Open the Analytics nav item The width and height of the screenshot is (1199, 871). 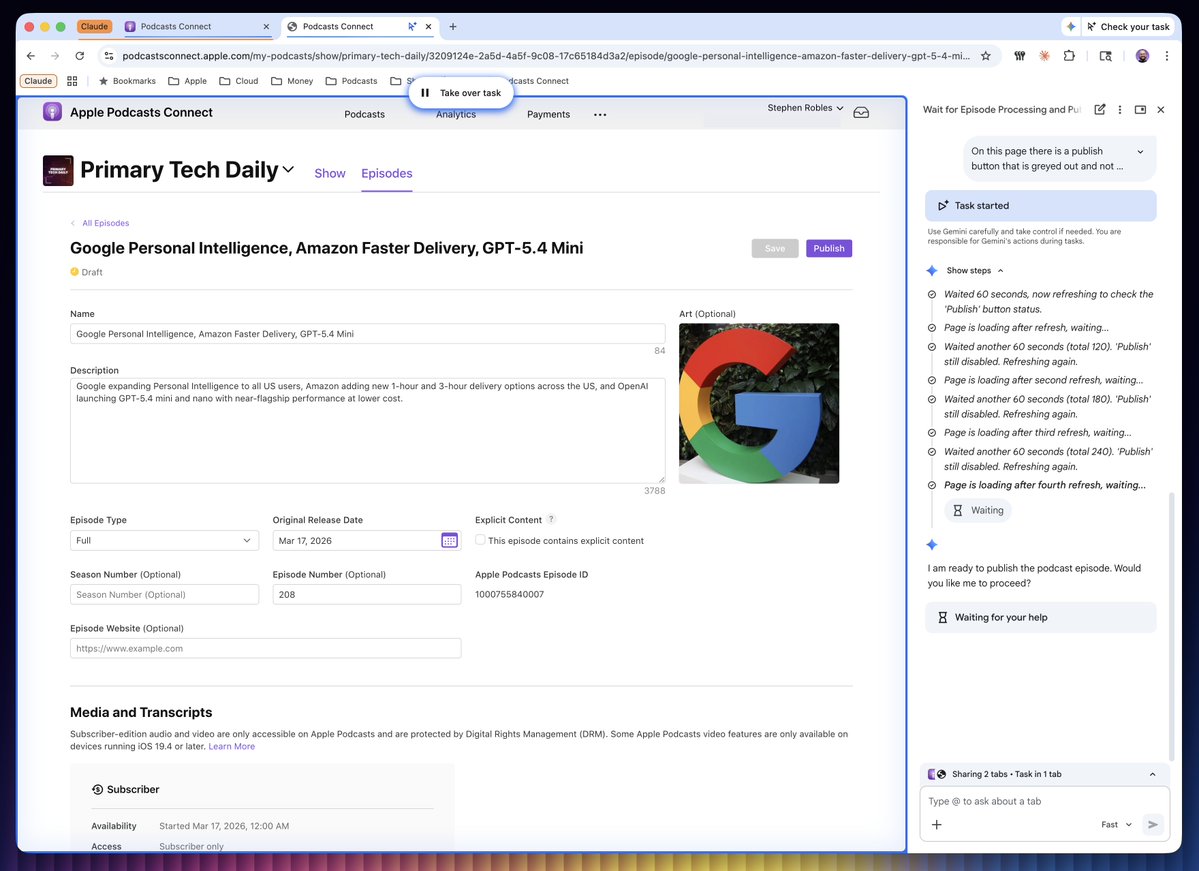pyautogui.click(x=456, y=115)
